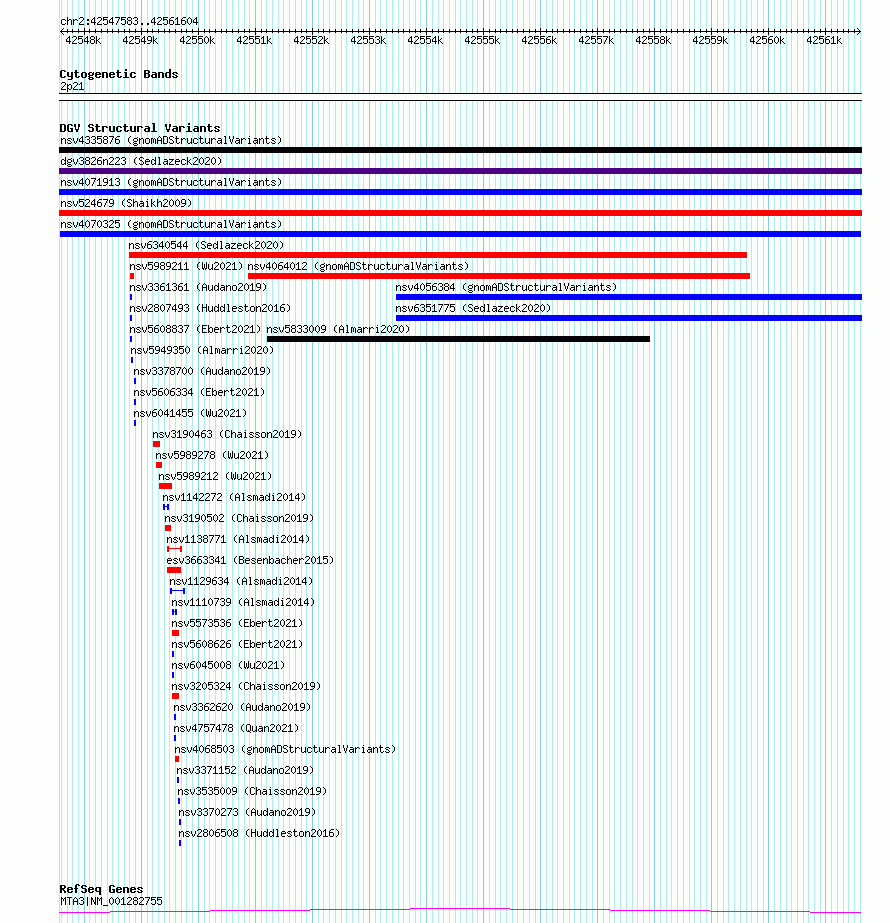The width and height of the screenshot is (890, 923).
Task: Click the nsv3190463 (Chaisson2019) label
Action: (227, 434)
